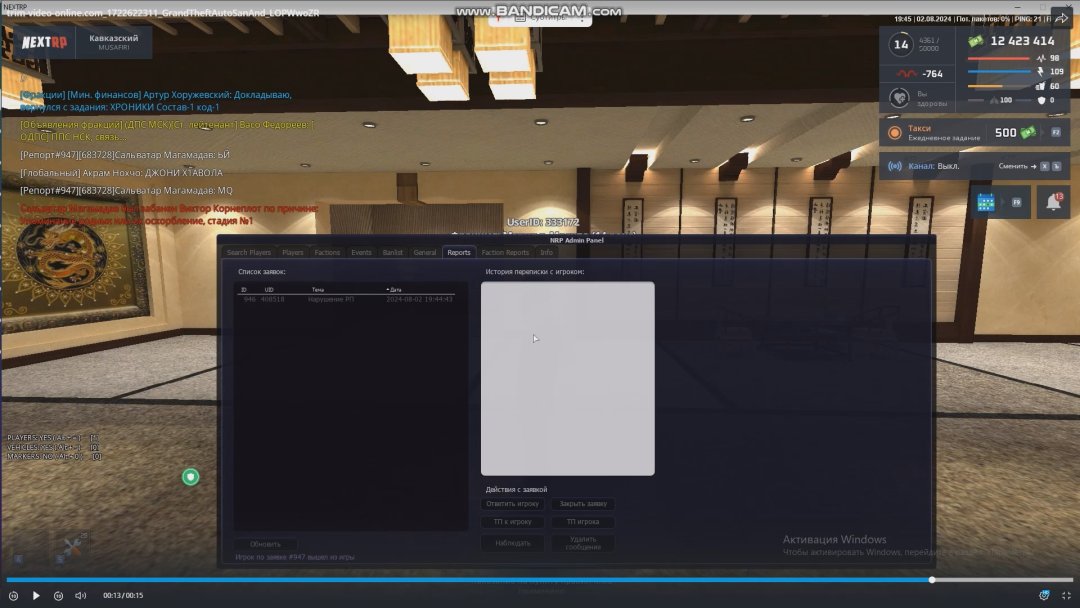Sort reports by UID column header
This screenshot has width=1080, height=608.
tap(269, 290)
